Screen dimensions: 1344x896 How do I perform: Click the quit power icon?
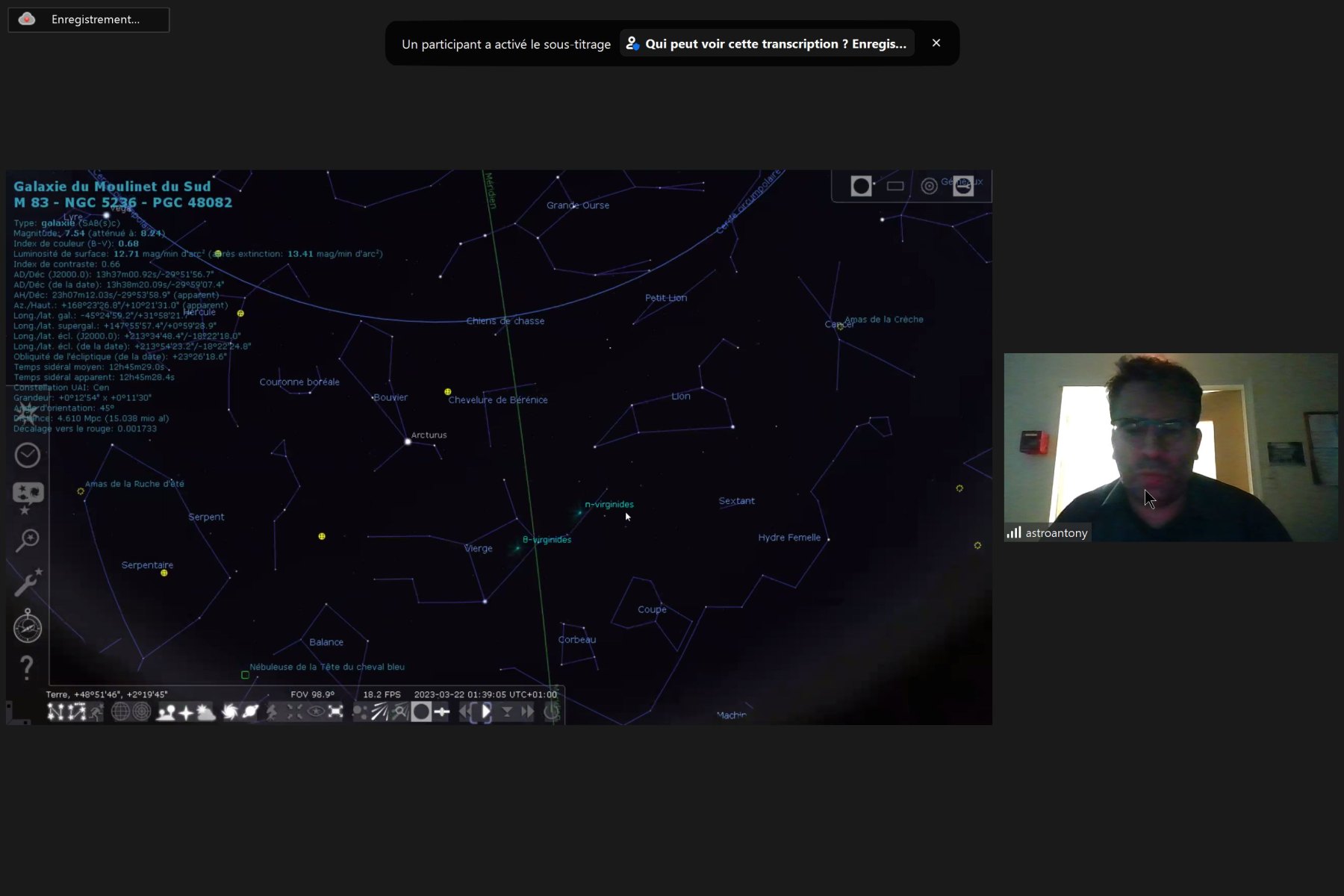(x=551, y=712)
